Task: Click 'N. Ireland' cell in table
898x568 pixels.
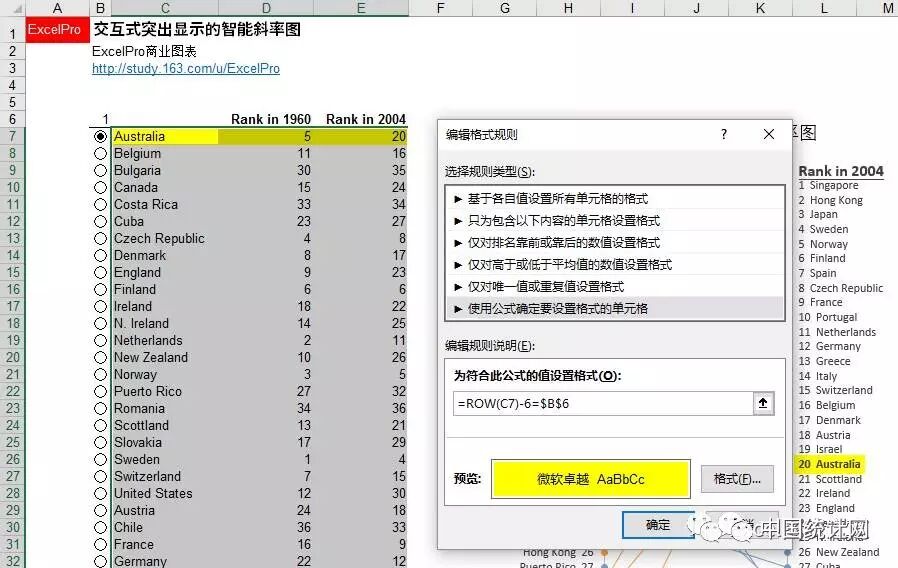Action: pos(165,324)
